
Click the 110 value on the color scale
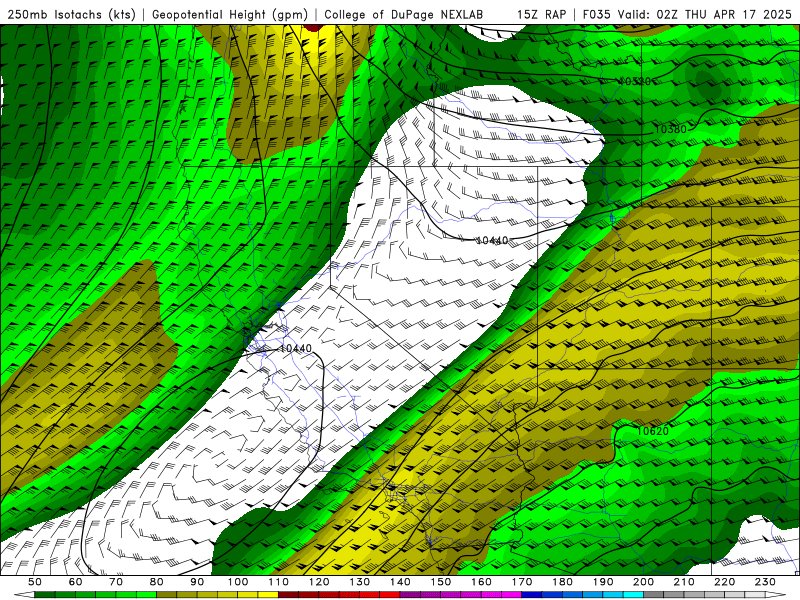click(x=278, y=582)
